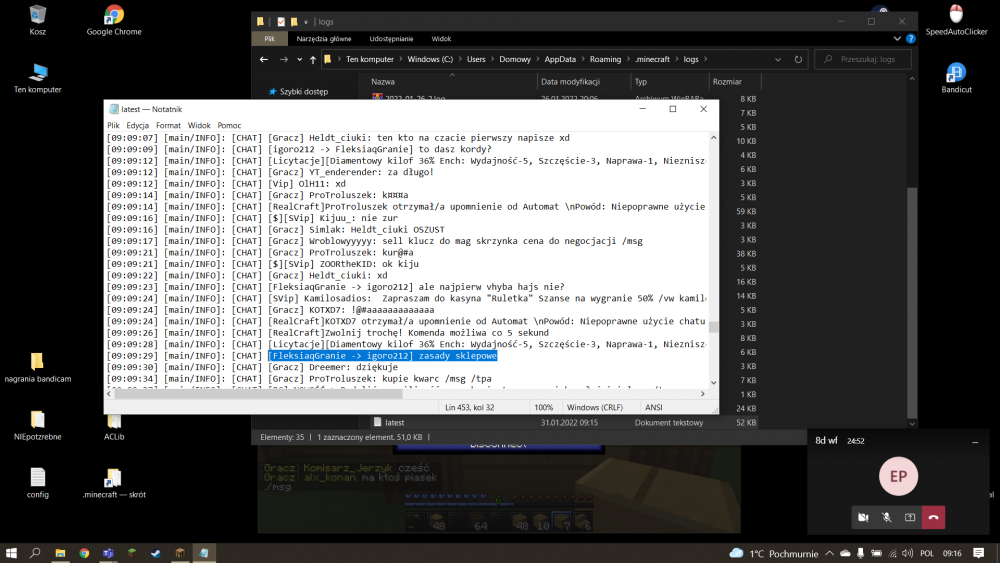Click the Kosz recycle bin icon

click(x=38, y=16)
